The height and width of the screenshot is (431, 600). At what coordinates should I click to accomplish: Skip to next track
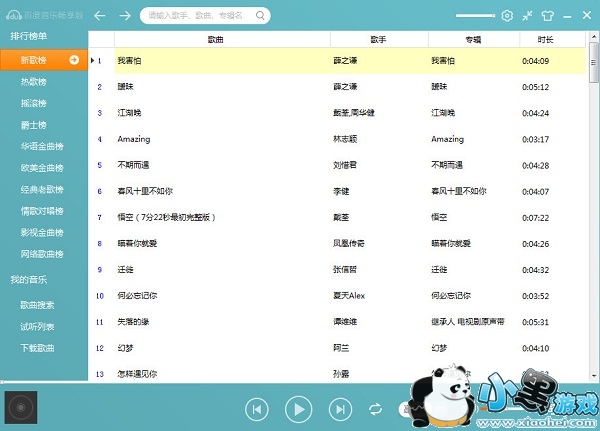click(340, 409)
